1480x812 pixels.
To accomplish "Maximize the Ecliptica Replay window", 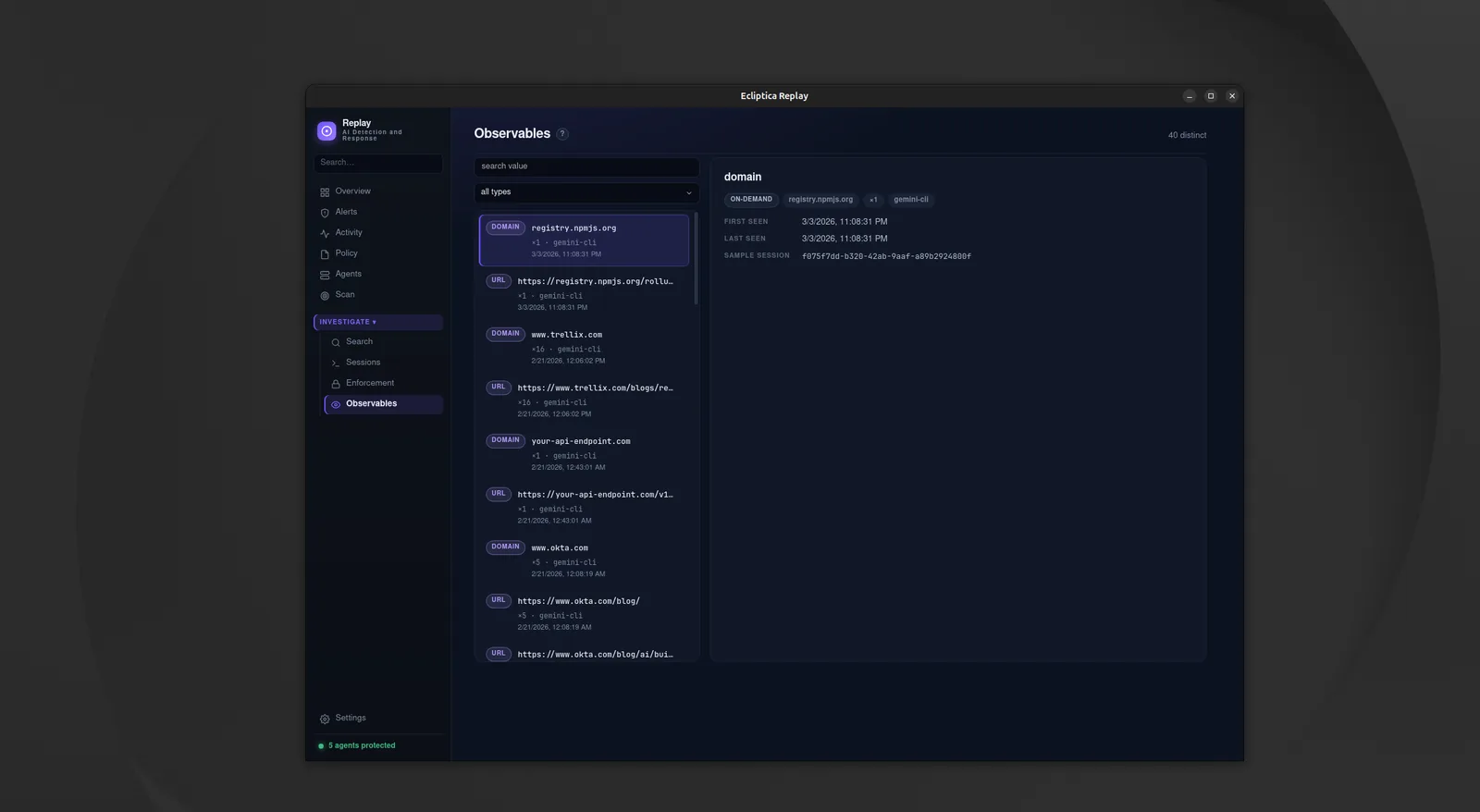I will click(x=1211, y=96).
